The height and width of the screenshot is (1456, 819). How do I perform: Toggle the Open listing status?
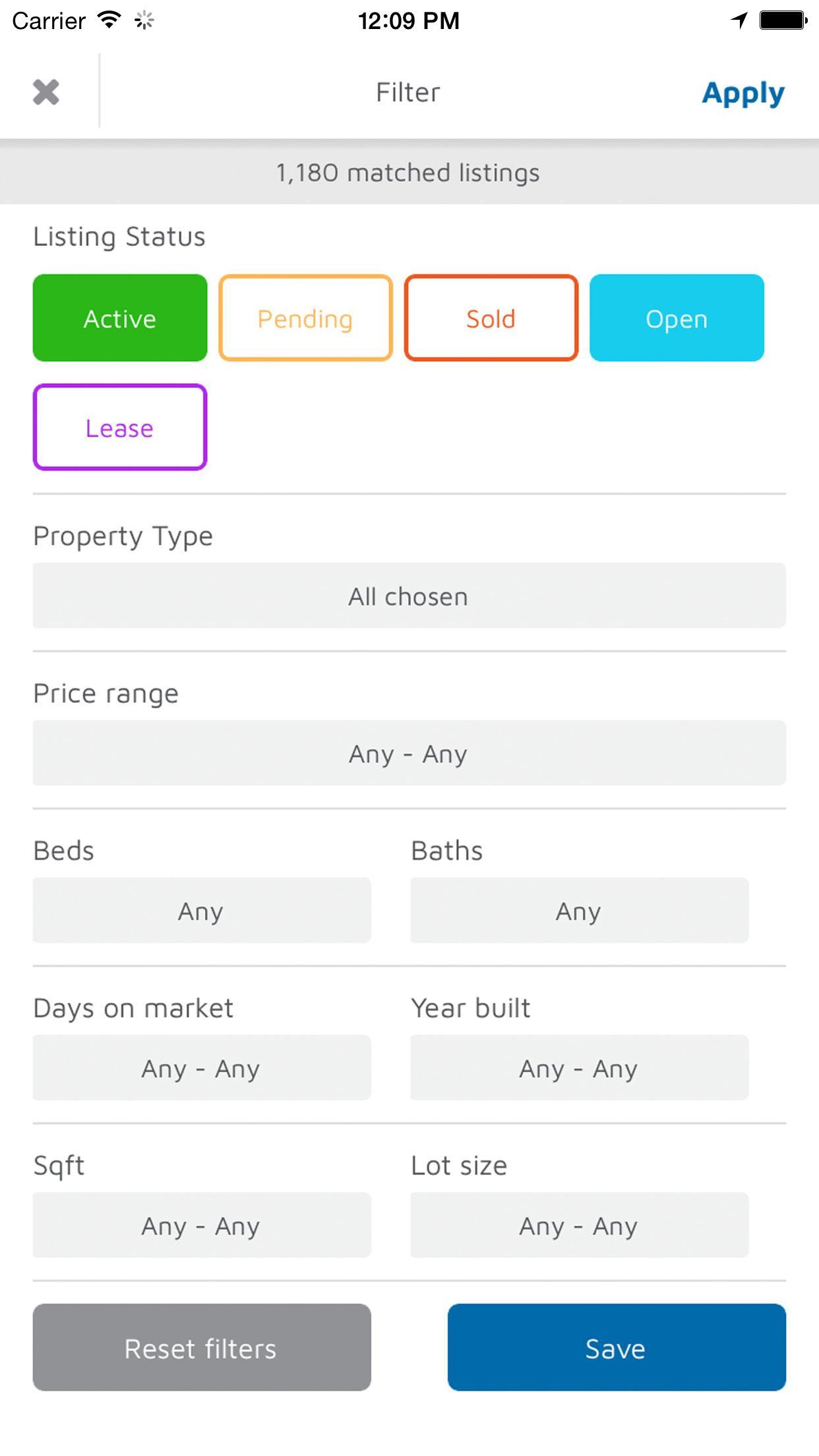click(x=677, y=318)
